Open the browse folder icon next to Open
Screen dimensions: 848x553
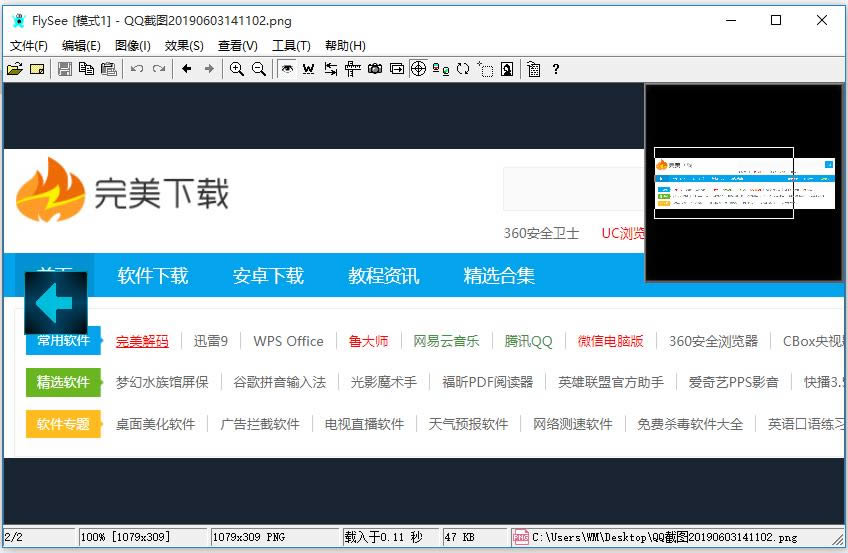[37, 69]
